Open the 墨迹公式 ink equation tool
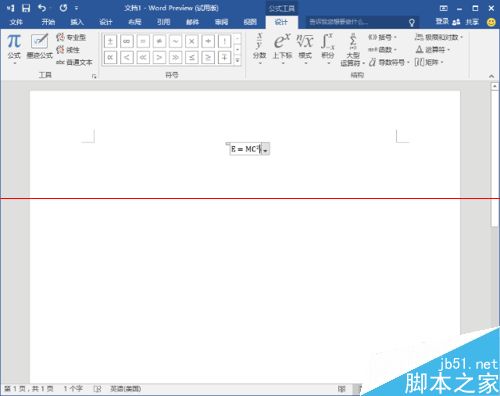Image resolution: width=500 pixels, height=396 pixels. 40,47
